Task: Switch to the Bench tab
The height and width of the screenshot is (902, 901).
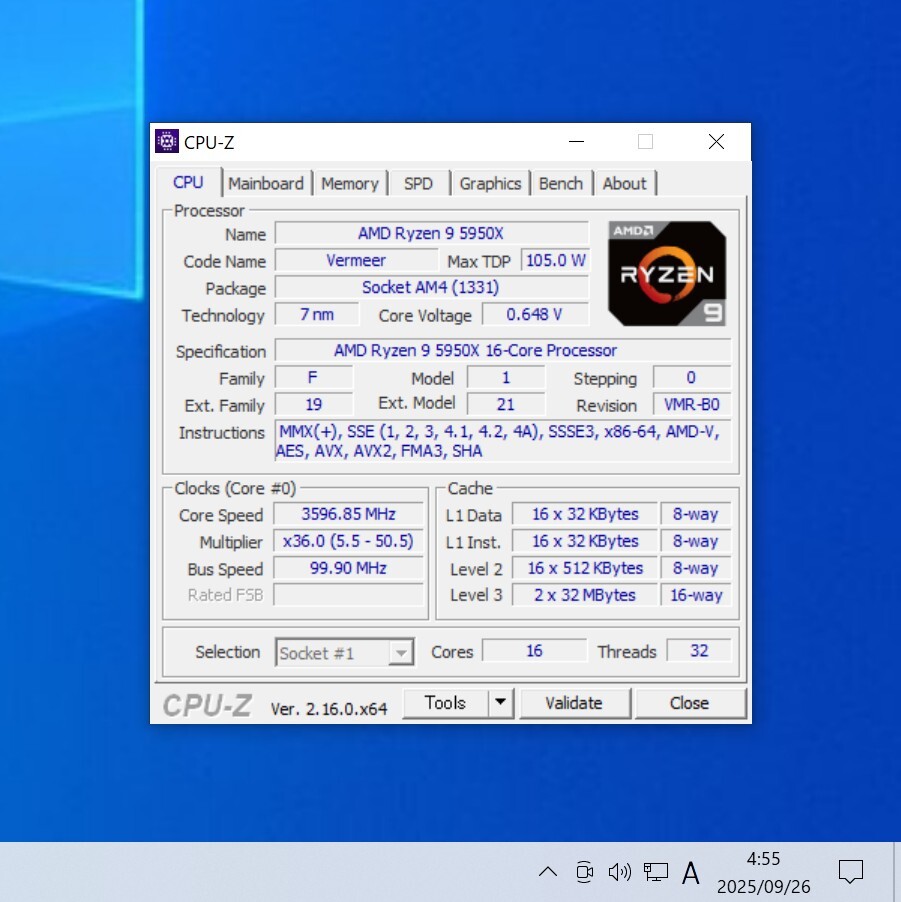Action: 561,183
